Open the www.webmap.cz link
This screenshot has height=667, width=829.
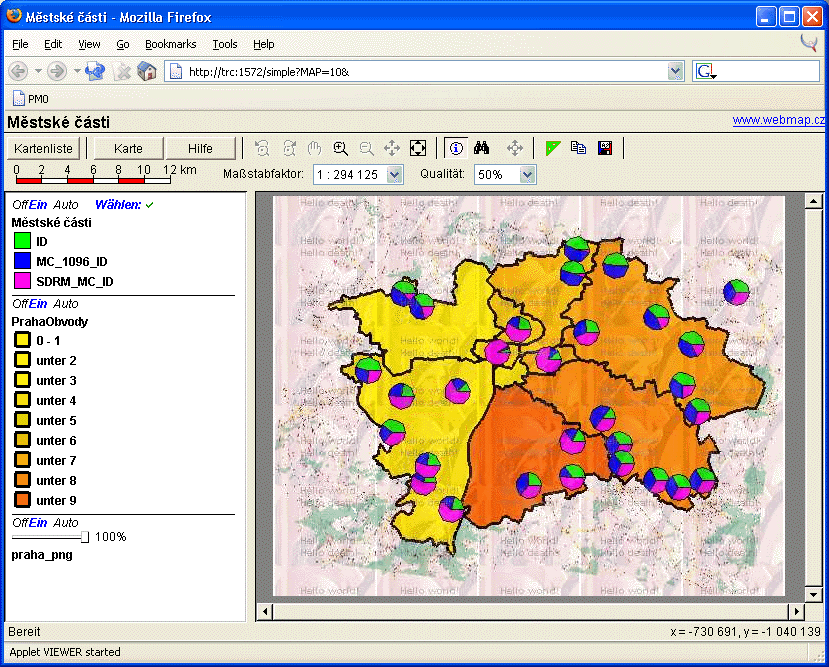[x=778, y=120]
